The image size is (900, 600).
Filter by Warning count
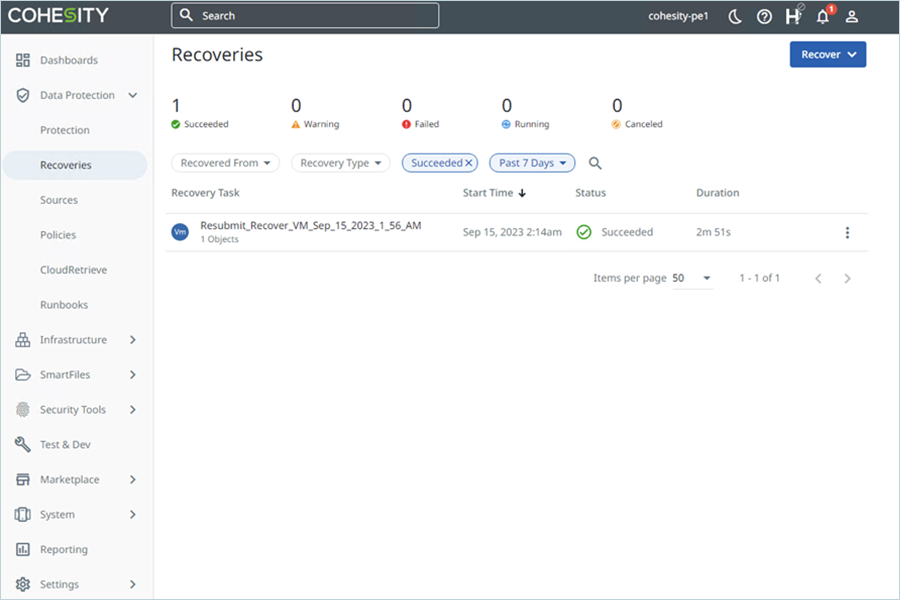coord(315,113)
